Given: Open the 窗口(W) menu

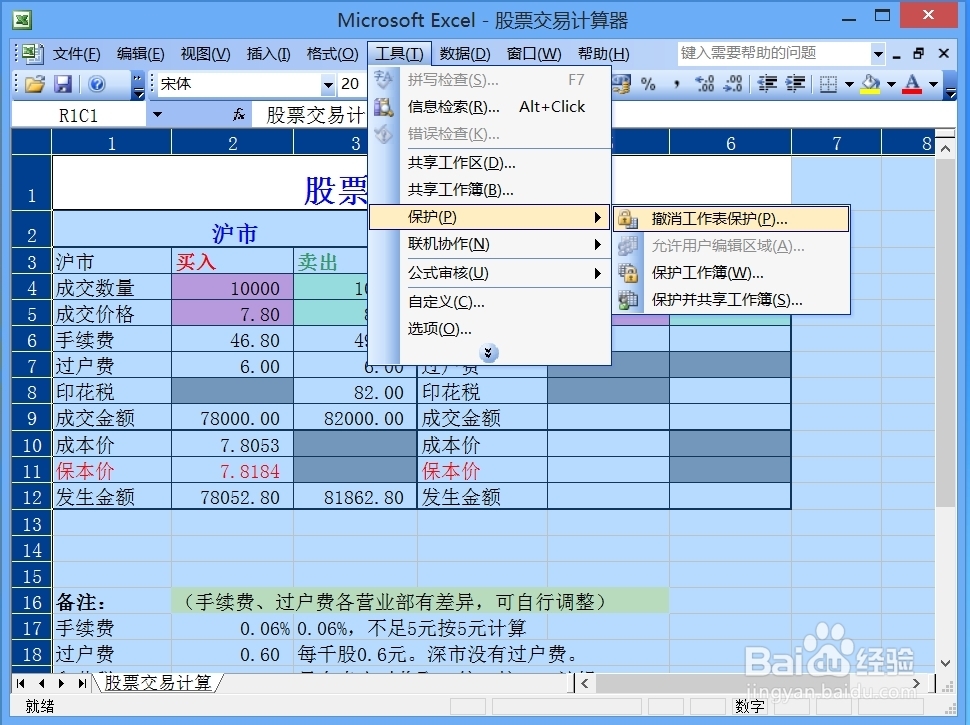Looking at the screenshot, I should [533, 54].
